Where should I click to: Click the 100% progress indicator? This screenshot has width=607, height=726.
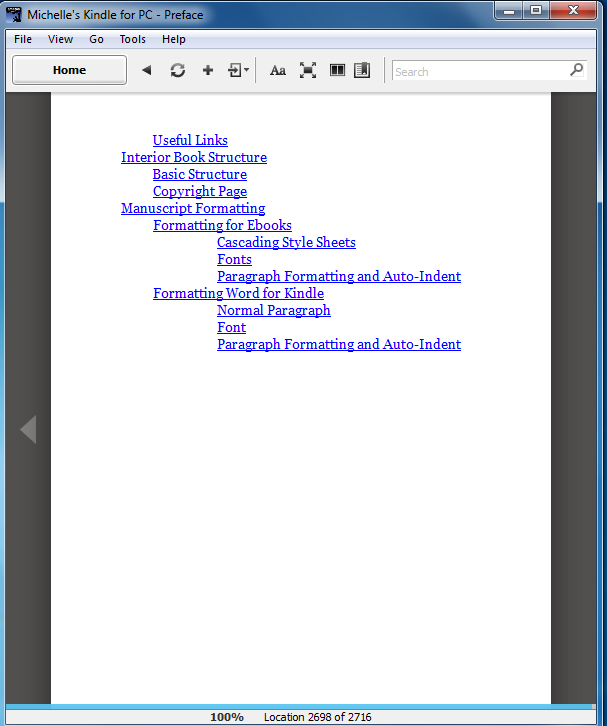[x=227, y=717]
